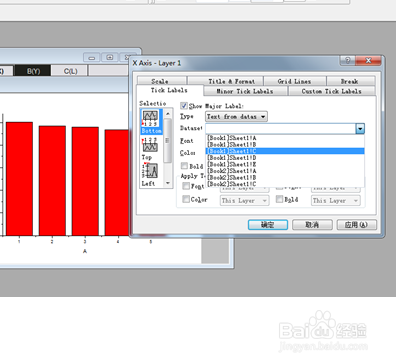
Task: Check the Bold checkbox in Apply To section
Action: [x=279, y=199]
